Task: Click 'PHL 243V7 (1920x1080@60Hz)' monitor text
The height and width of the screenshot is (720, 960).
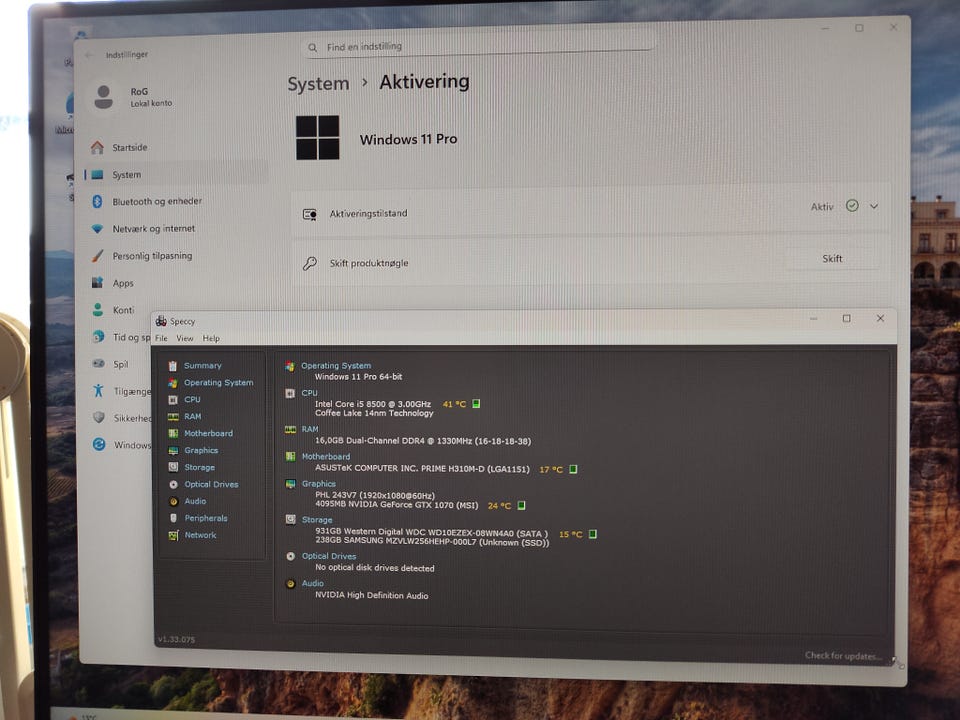Action: [x=375, y=495]
